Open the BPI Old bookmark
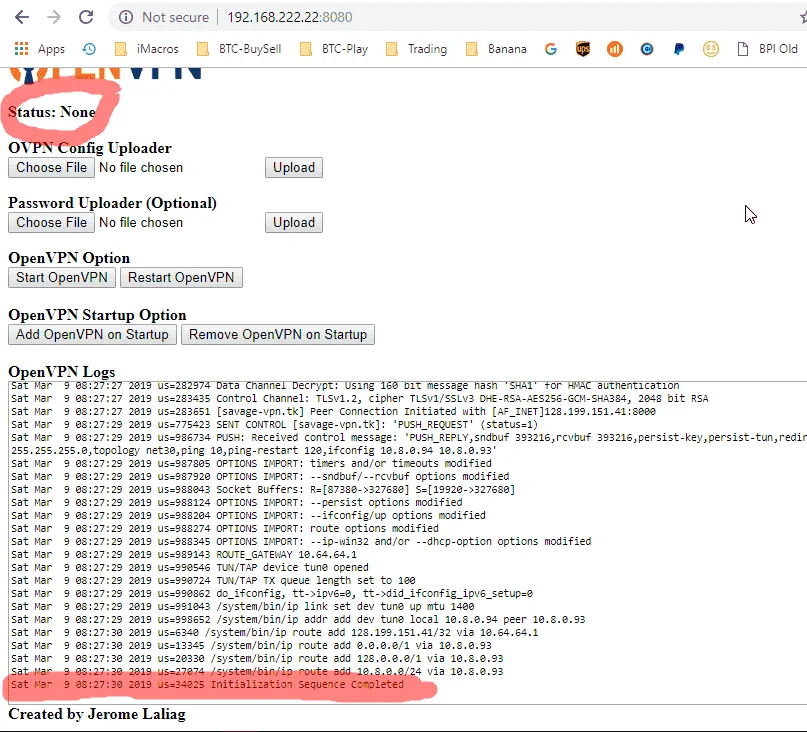This screenshot has height=732, width=807. pyautogui.click(x=767, y=49)
